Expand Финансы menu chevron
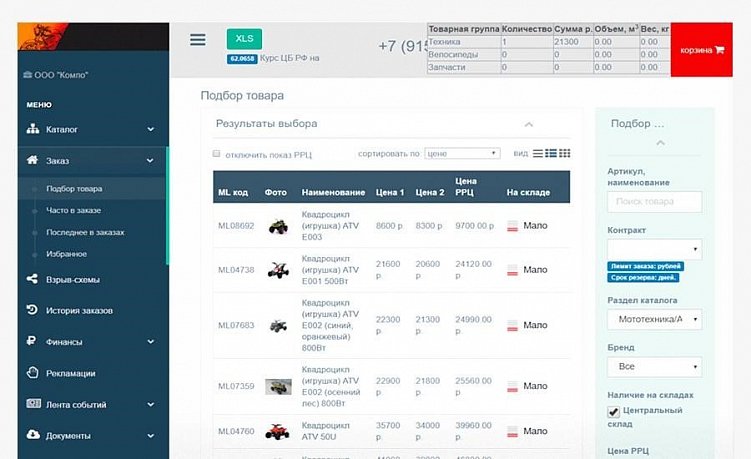The height and width of the screenshot is (459, 751). coord(150,342)
